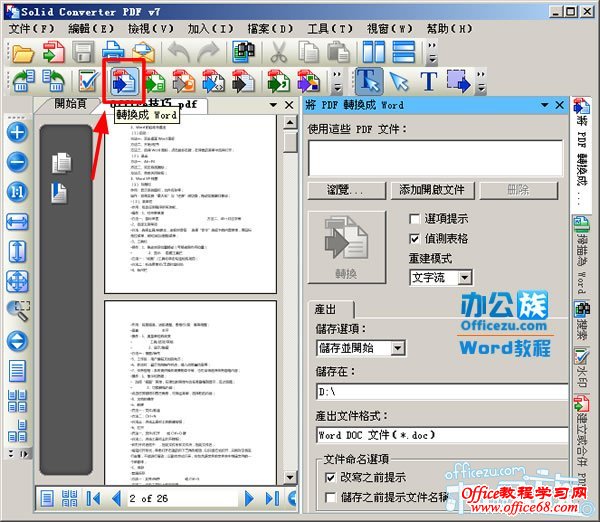Open the 編輯(E) menu
The width and height of the screenshot is (600, 522).
tap(91, 29)
